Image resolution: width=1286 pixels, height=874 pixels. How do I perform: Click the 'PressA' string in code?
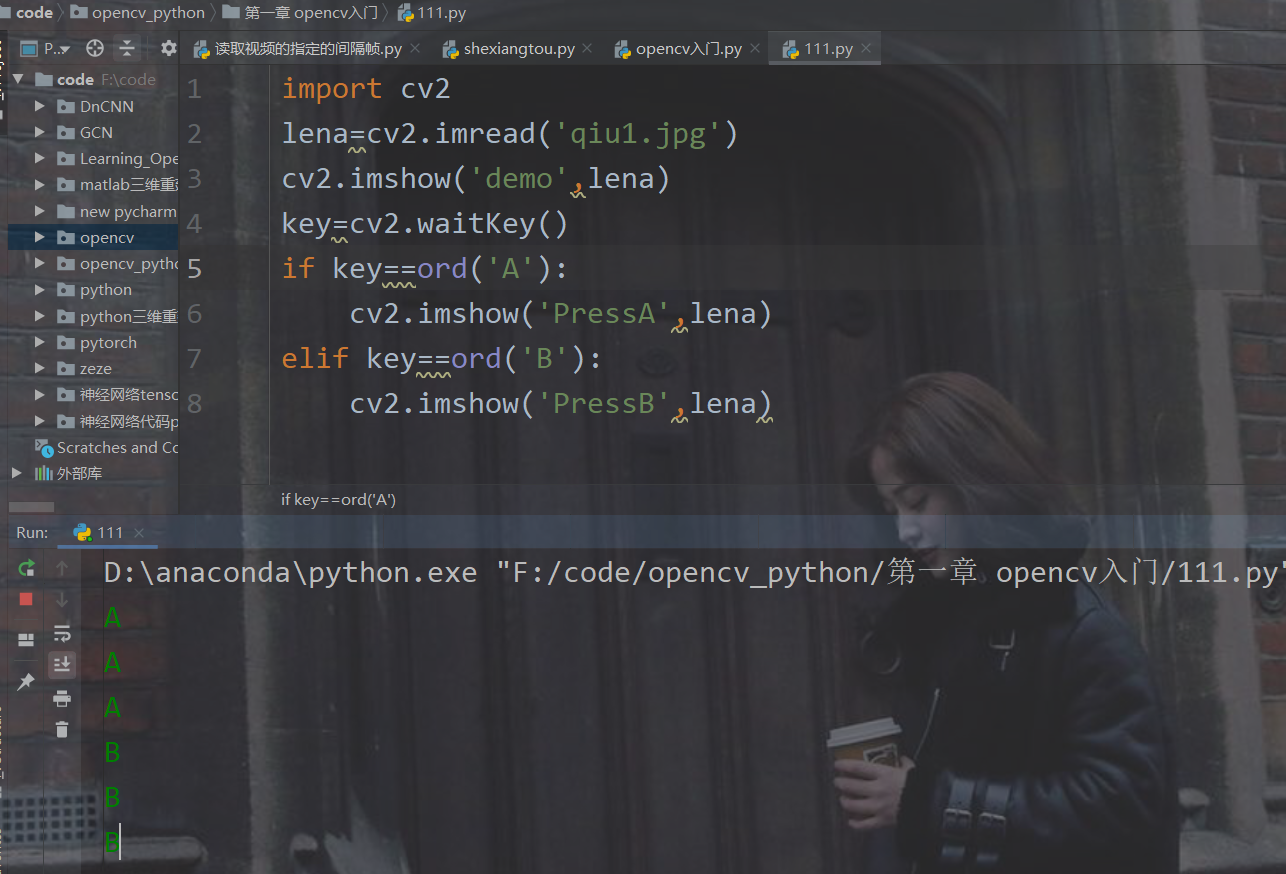pos(604,314)
